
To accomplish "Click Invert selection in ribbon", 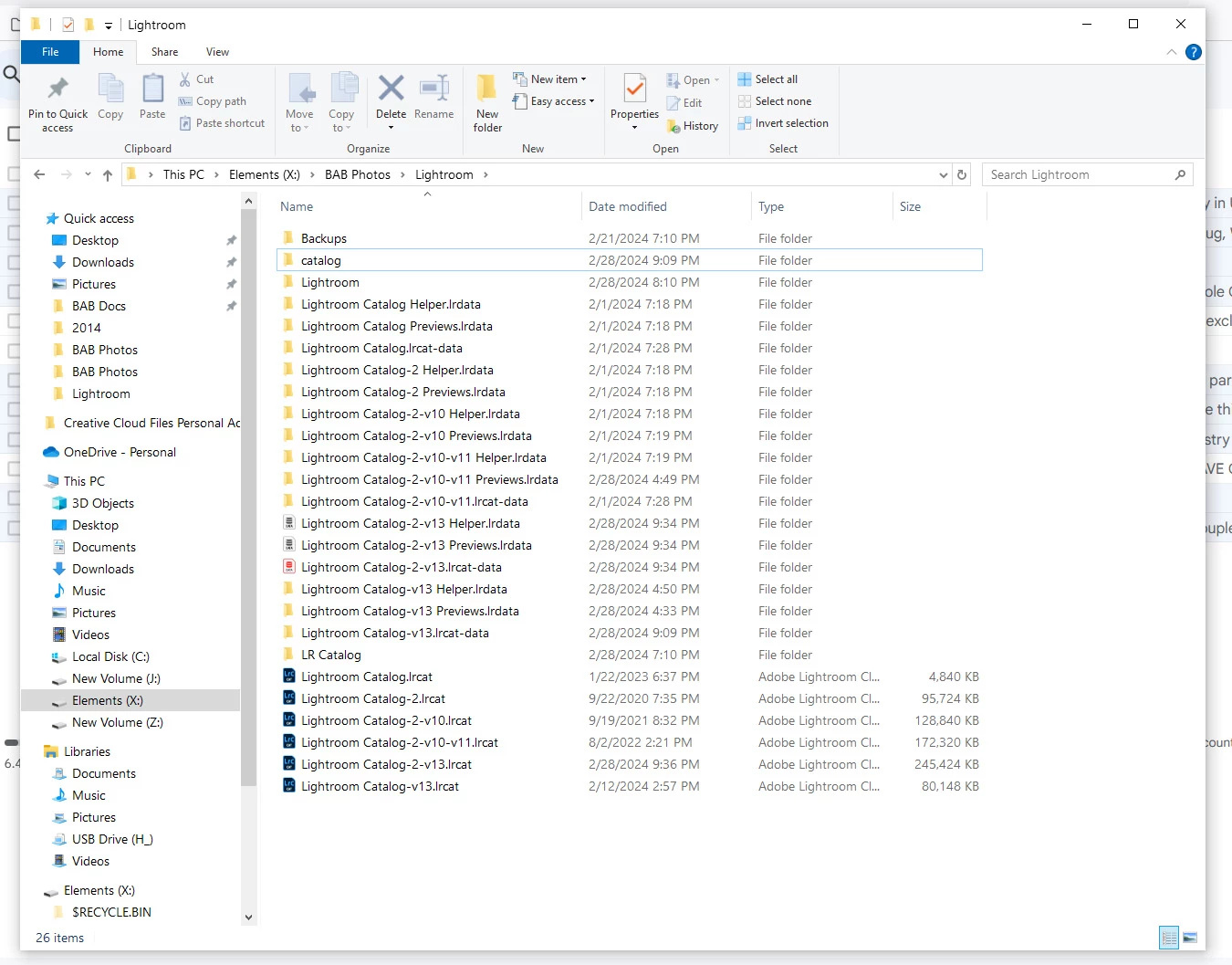I will pos(783,123).
